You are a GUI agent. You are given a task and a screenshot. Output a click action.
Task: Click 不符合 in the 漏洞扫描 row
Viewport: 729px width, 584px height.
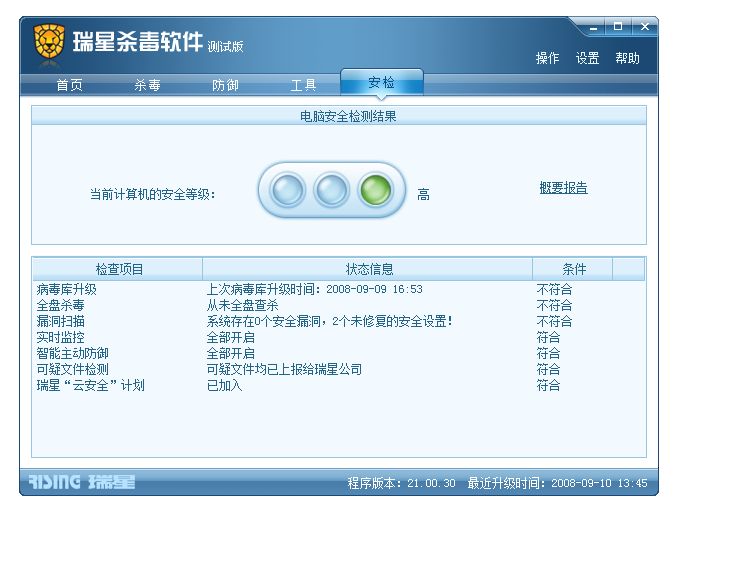(x=554, y=321)
